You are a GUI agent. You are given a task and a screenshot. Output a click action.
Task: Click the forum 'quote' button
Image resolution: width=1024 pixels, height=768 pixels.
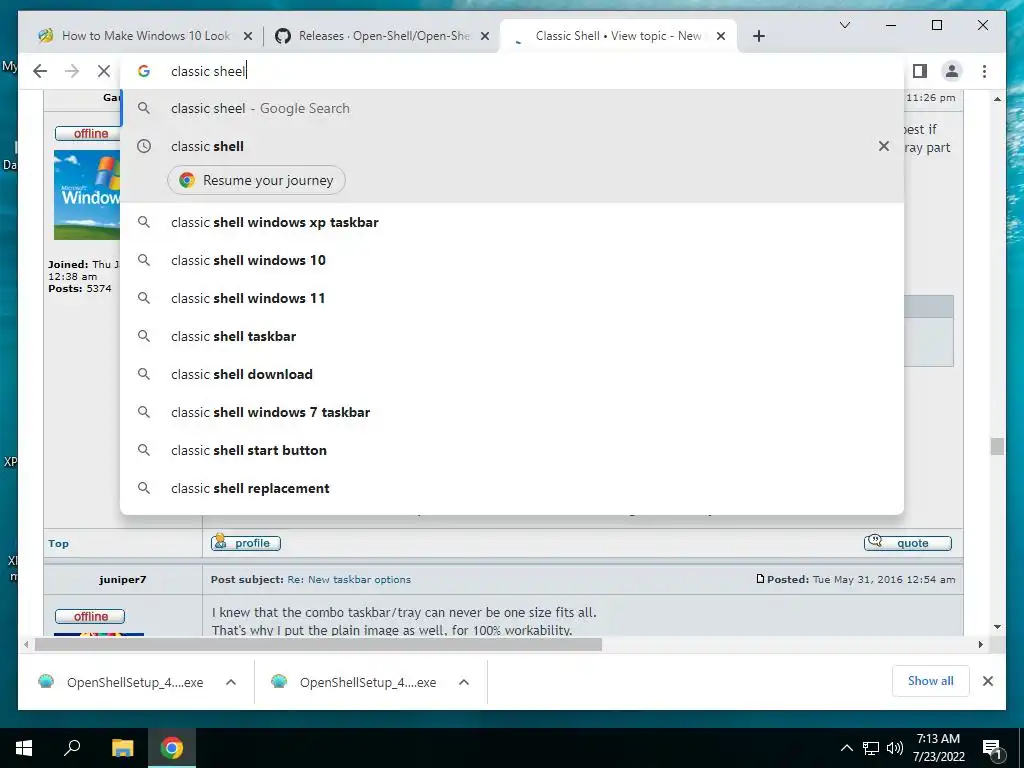point(908,543)
